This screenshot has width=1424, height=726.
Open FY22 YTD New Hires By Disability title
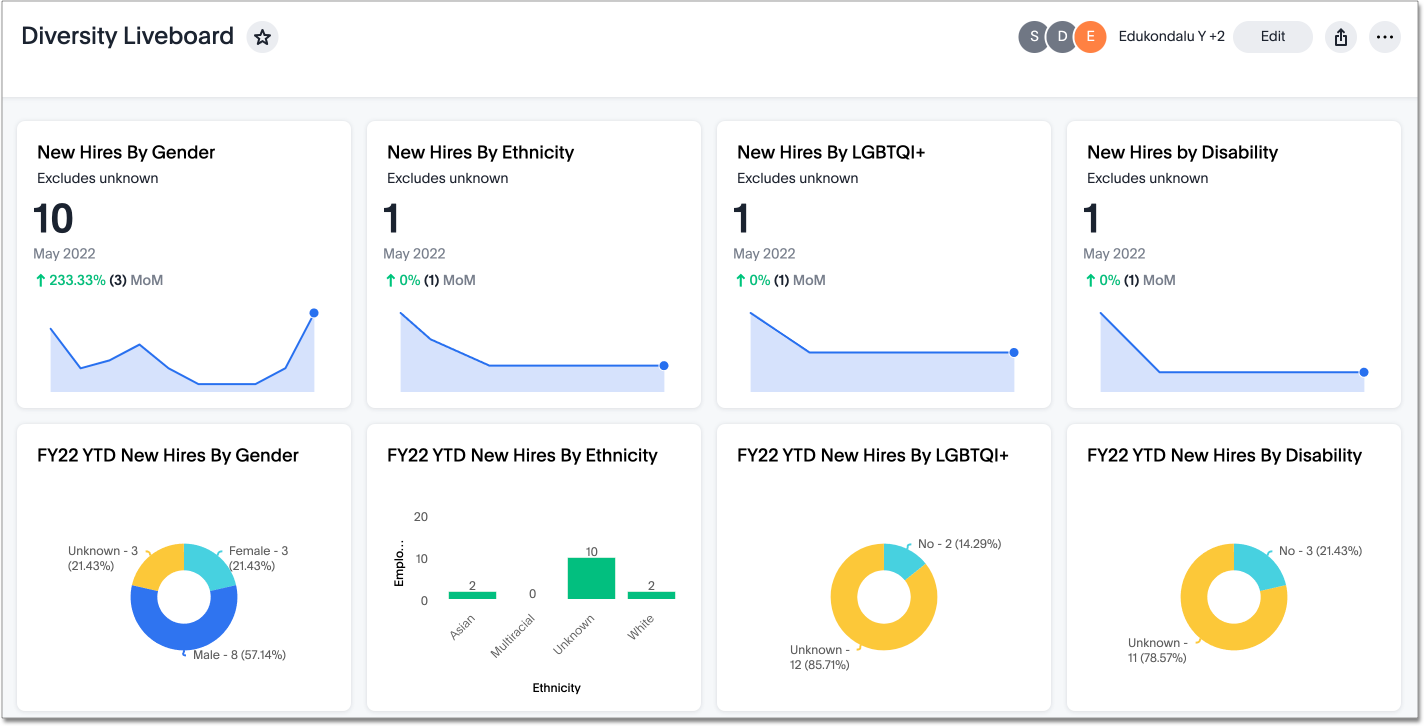click(x=1224, y=455)
